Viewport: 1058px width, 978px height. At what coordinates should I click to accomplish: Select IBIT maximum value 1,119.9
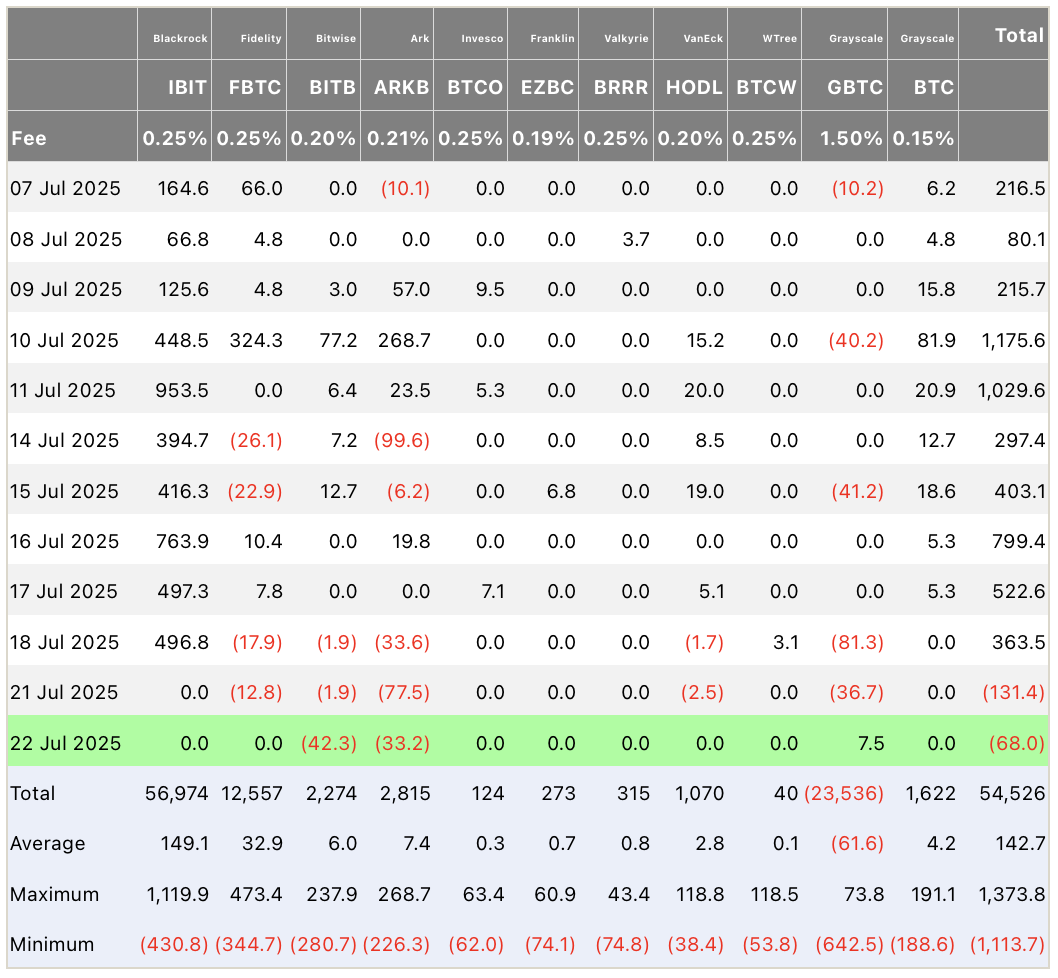tap(177, 894)
